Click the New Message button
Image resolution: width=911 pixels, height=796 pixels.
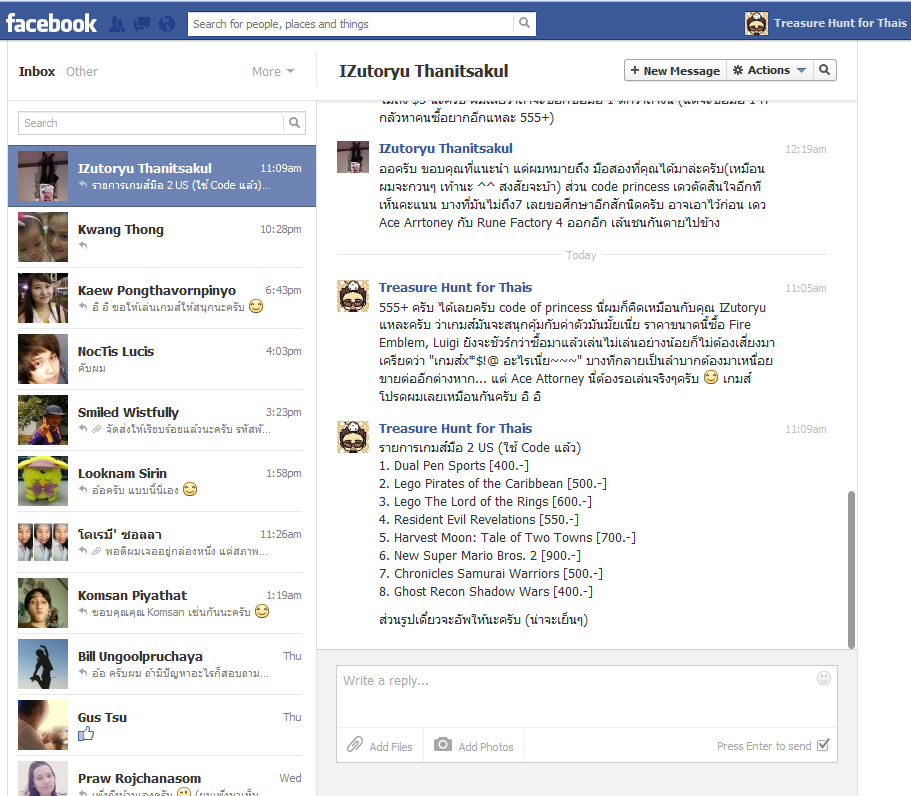tap(676, 70)
